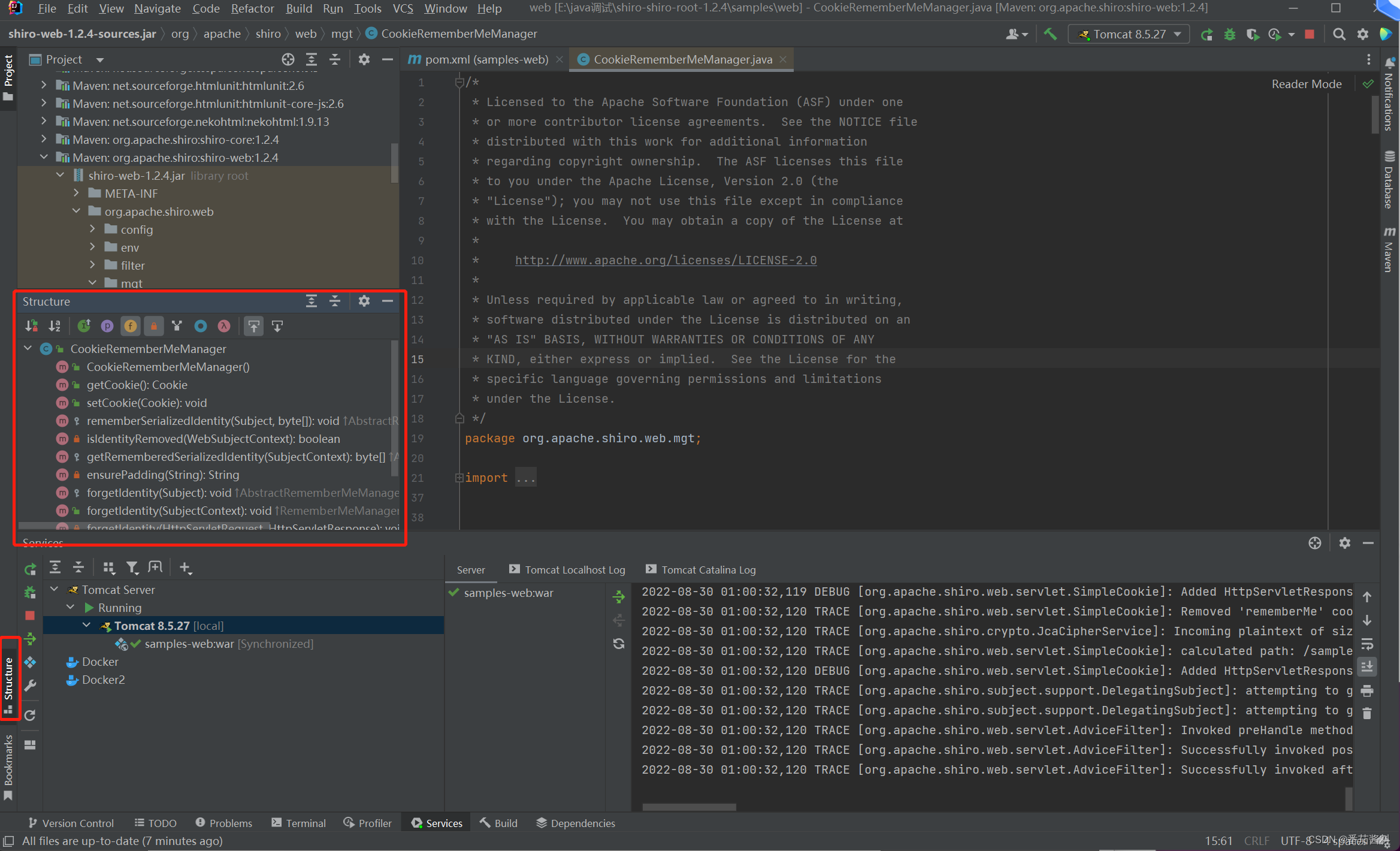Rerun Tomcat from main toolbar
Viewport: 1400px width, 851px height.
pos(1207,34)
